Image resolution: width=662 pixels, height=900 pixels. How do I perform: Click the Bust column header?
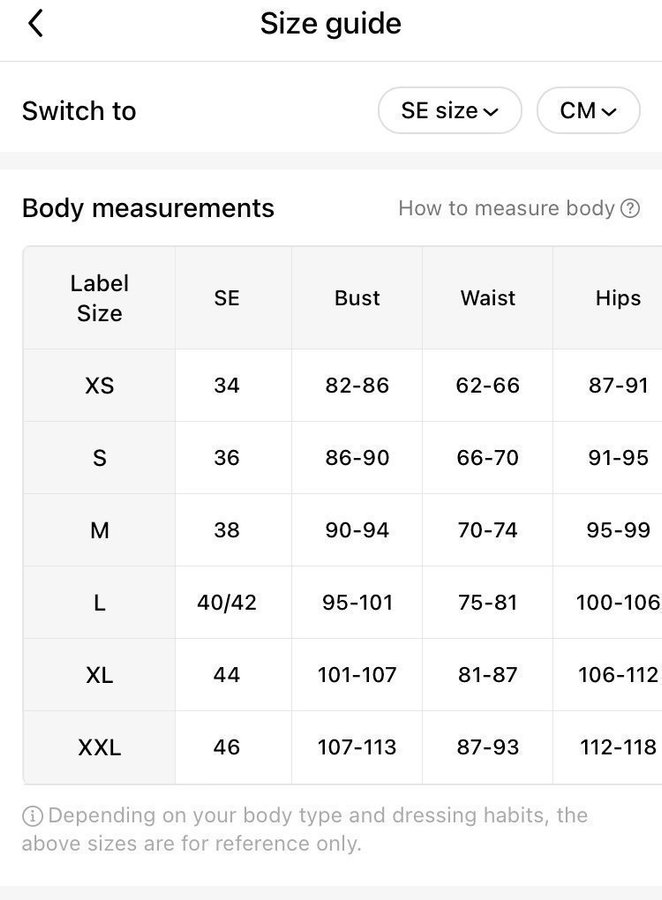pyautogui.click(x=357, y=298)
